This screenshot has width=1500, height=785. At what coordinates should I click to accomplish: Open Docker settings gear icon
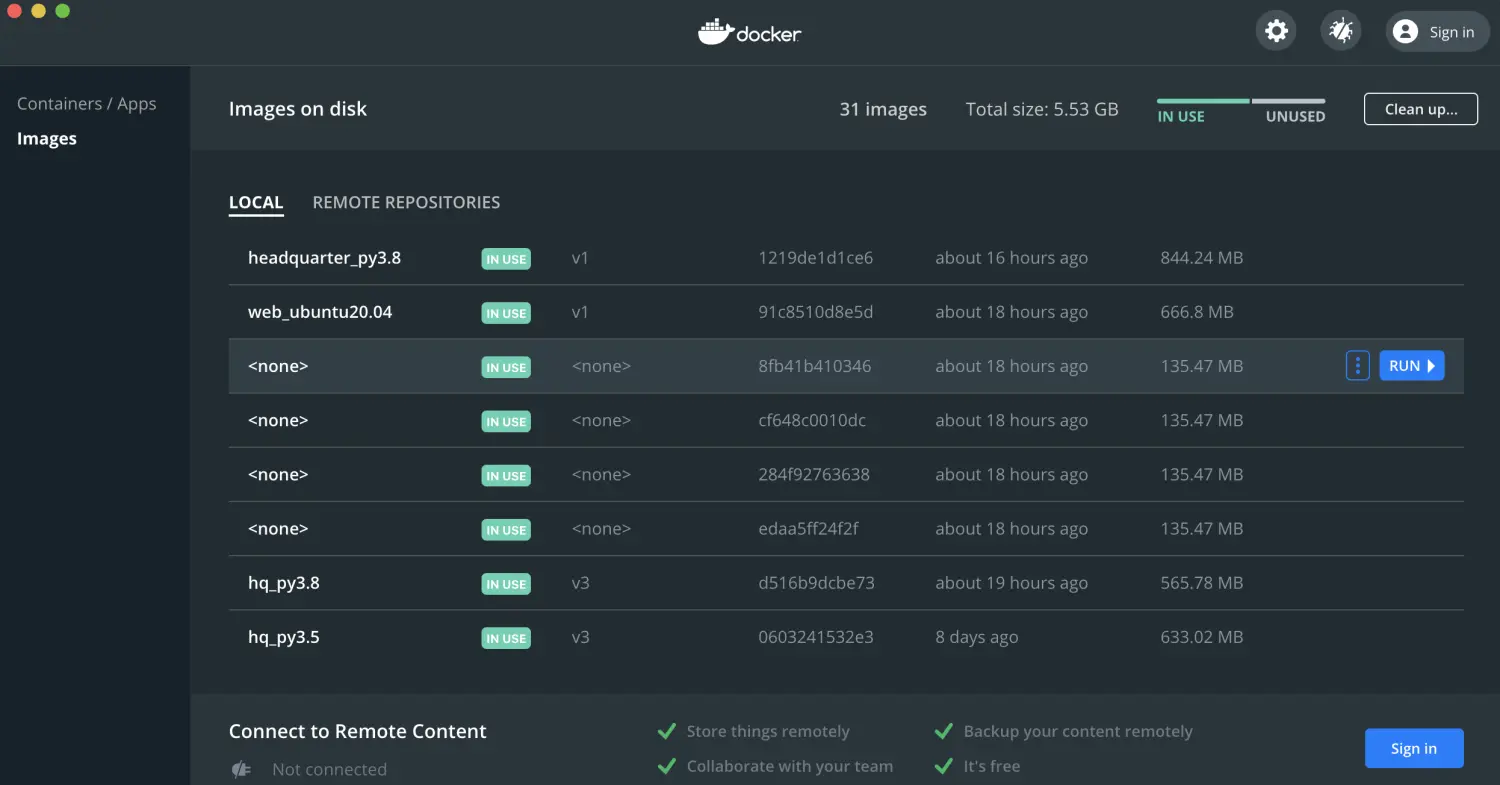click(x=1276, y=31)
